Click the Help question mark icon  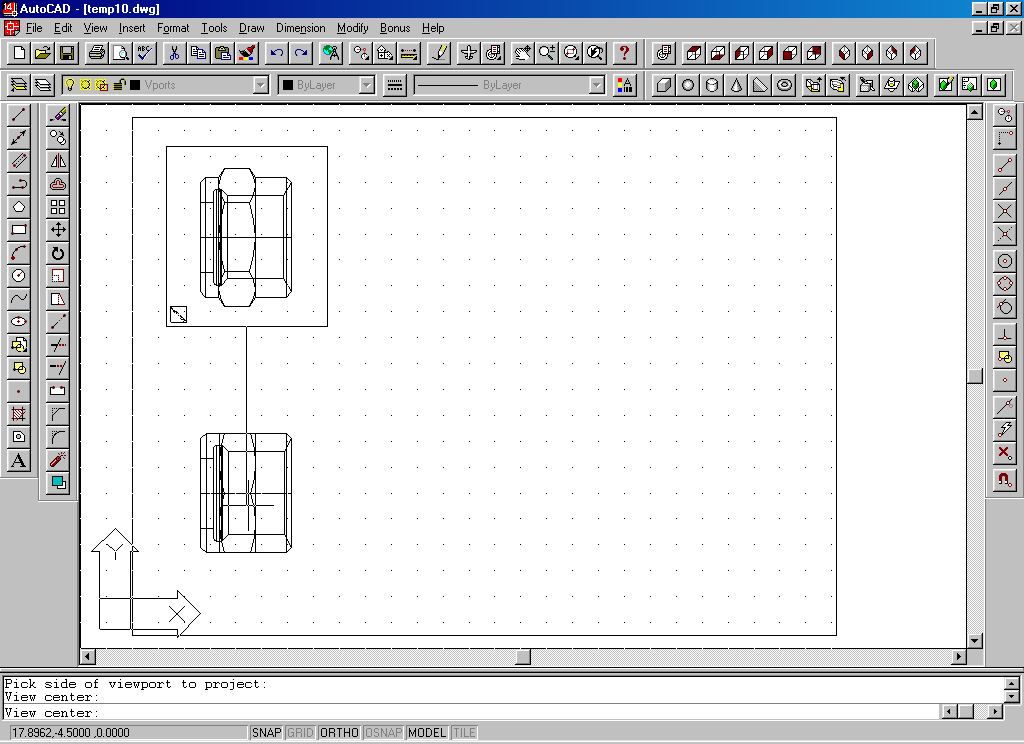click(x=625, y=53)
